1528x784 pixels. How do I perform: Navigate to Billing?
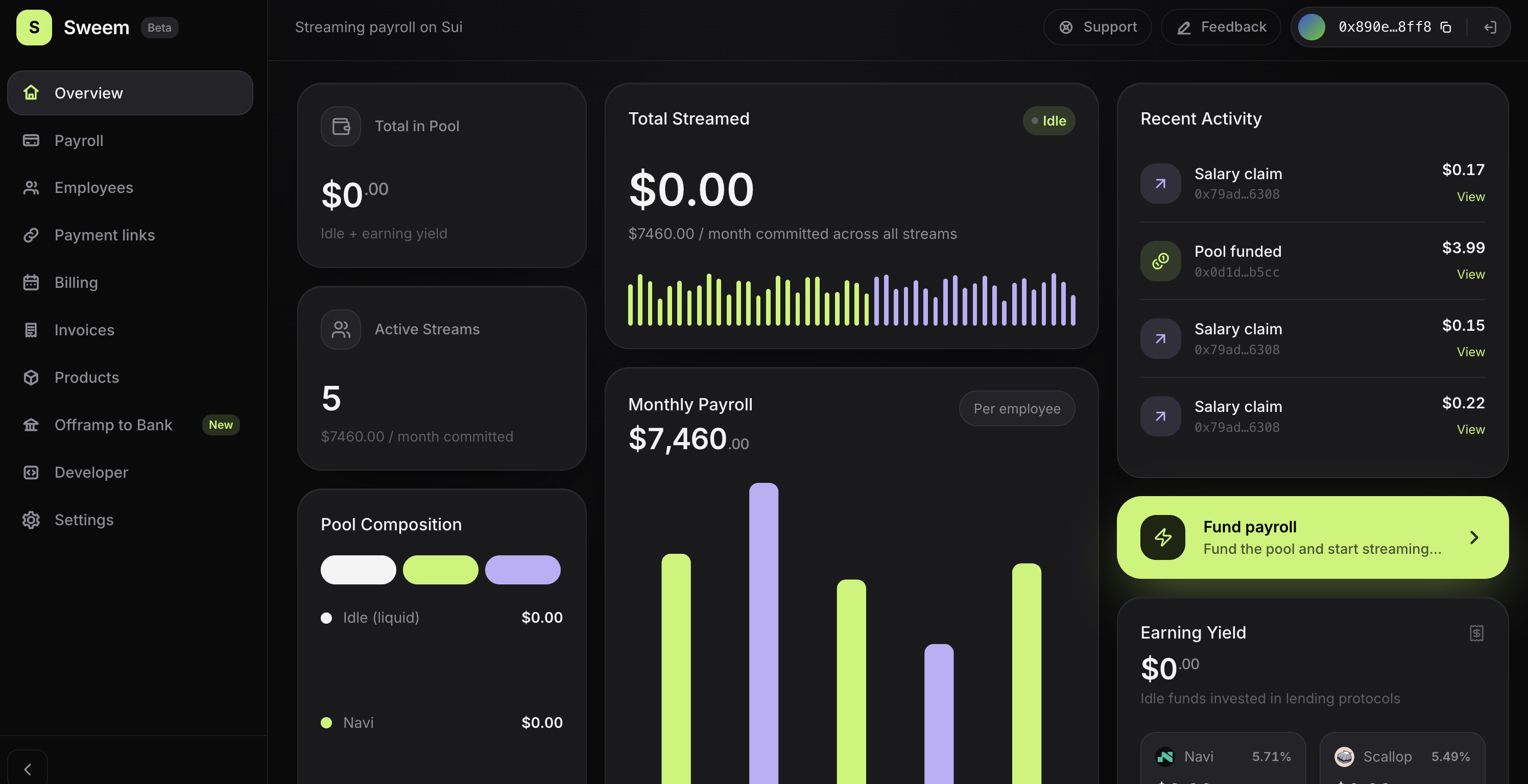pos(130,283)
